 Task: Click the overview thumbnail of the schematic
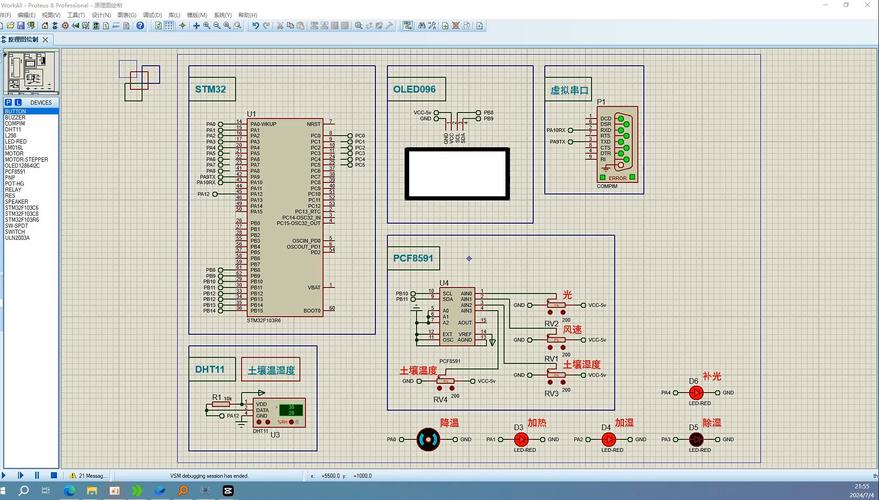(x=31, y=72)
